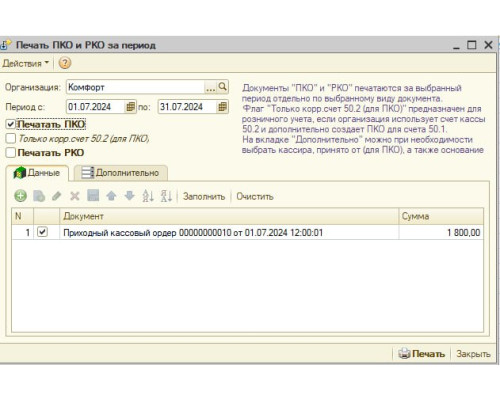
Task: Click the Заполнить button
Action: click(204, 196)
